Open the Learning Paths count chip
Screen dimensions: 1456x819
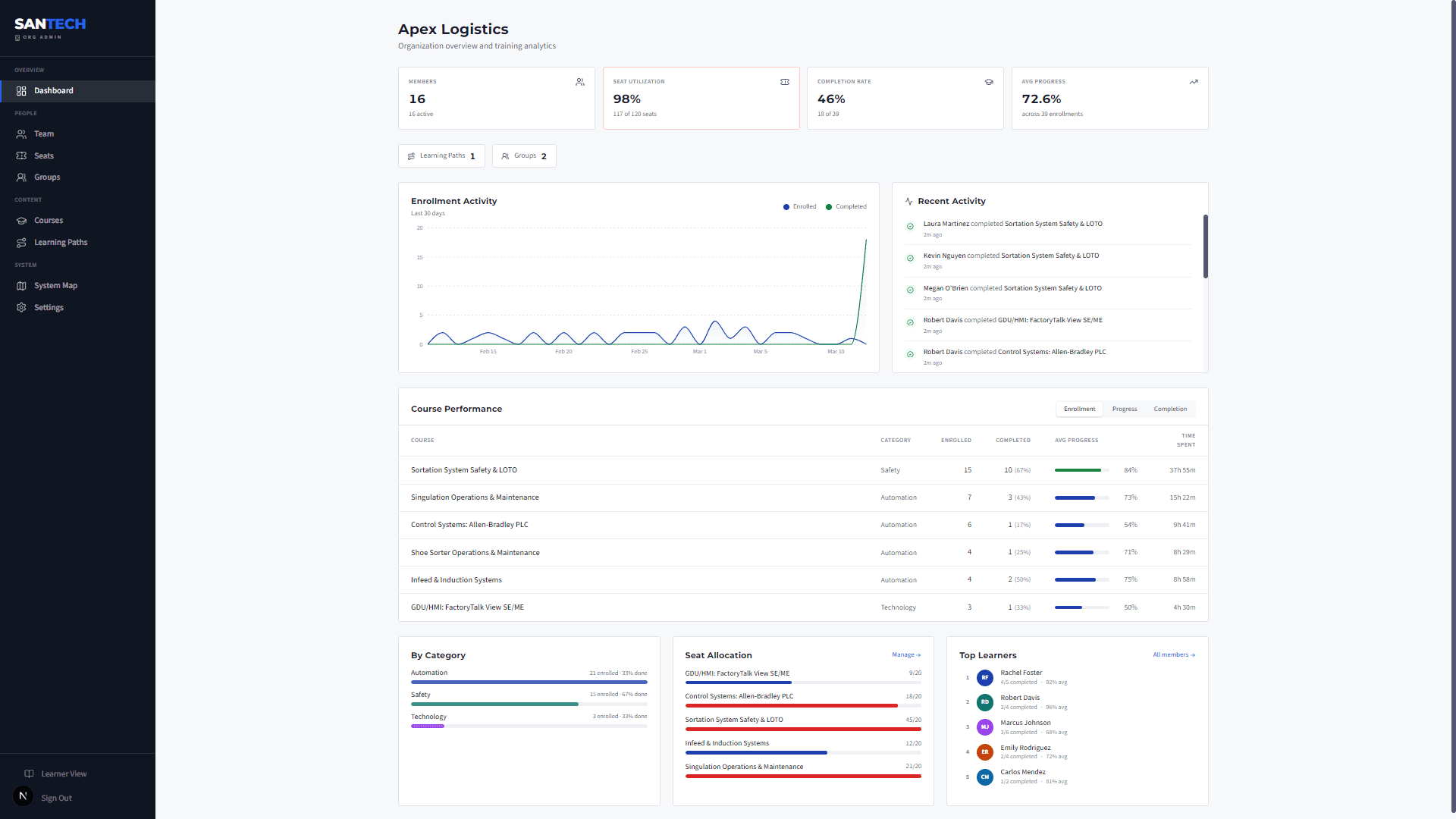[x=441, y=156]
